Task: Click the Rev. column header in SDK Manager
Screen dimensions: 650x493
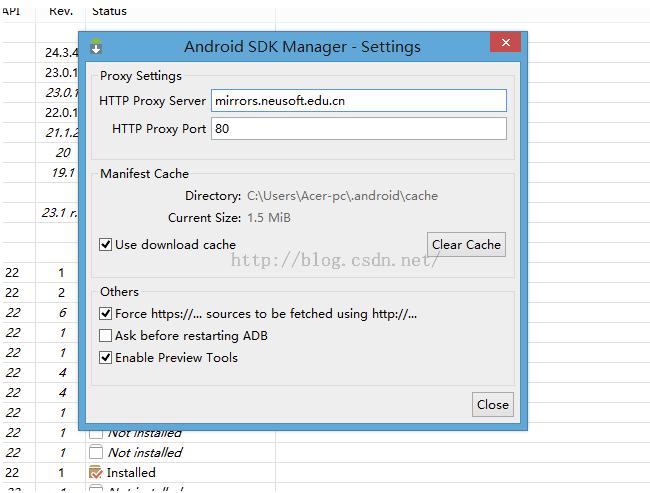Action: click(x=61, y=11)
